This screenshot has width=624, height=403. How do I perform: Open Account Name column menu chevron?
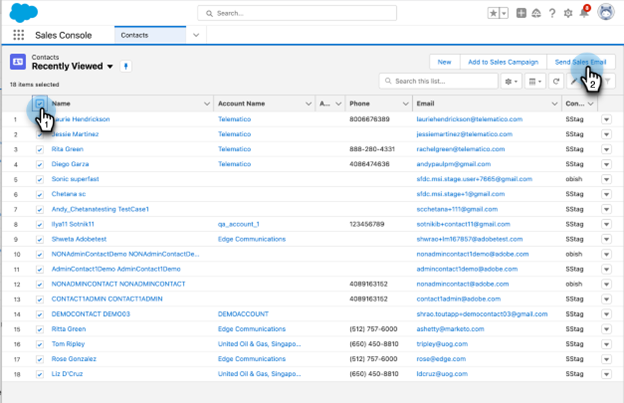308,103
